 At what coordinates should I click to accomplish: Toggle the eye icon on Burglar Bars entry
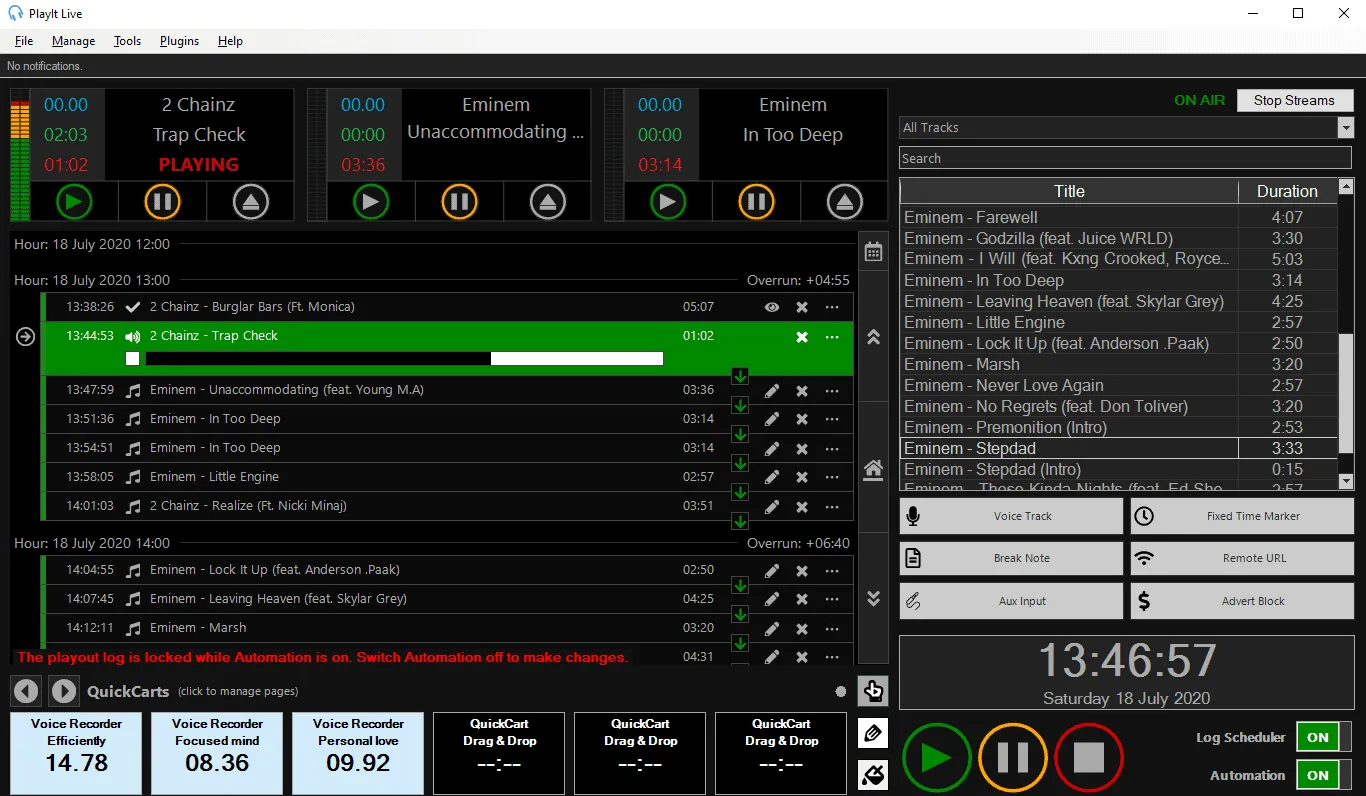point(771,307)
